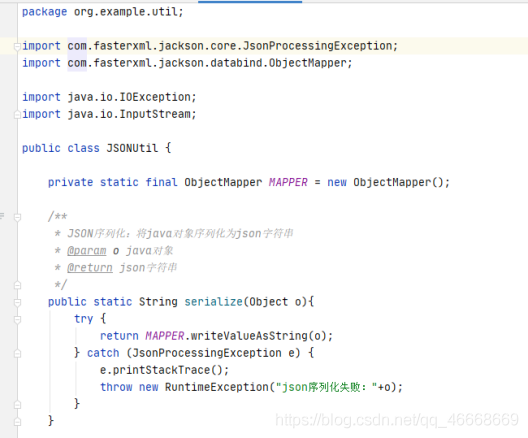Click java.io.InputStream import text
Screen dimensions: 528x438
(x=129, y=114)
